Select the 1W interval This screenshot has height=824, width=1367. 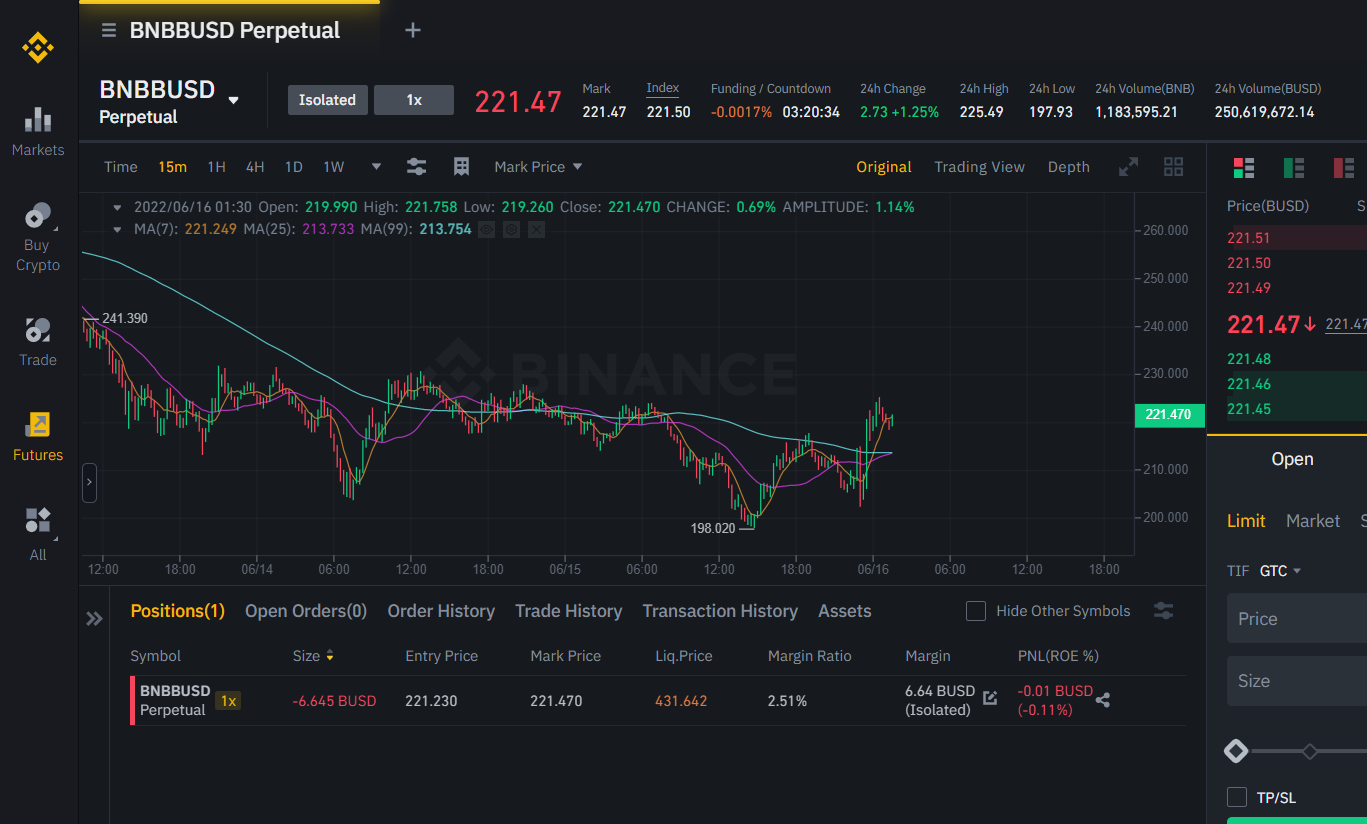pyautogui.click(x=333, y=167)
